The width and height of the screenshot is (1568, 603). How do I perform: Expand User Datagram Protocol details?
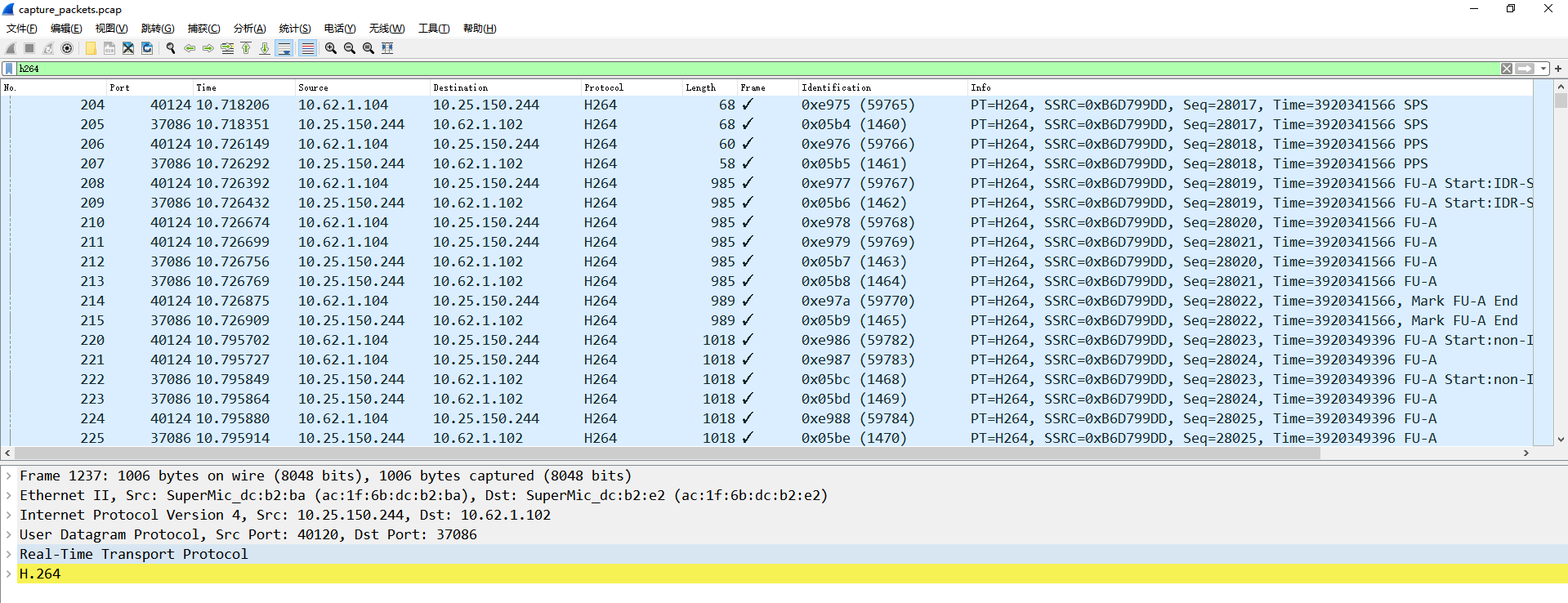pyautogui.click(x=8, y=534)
